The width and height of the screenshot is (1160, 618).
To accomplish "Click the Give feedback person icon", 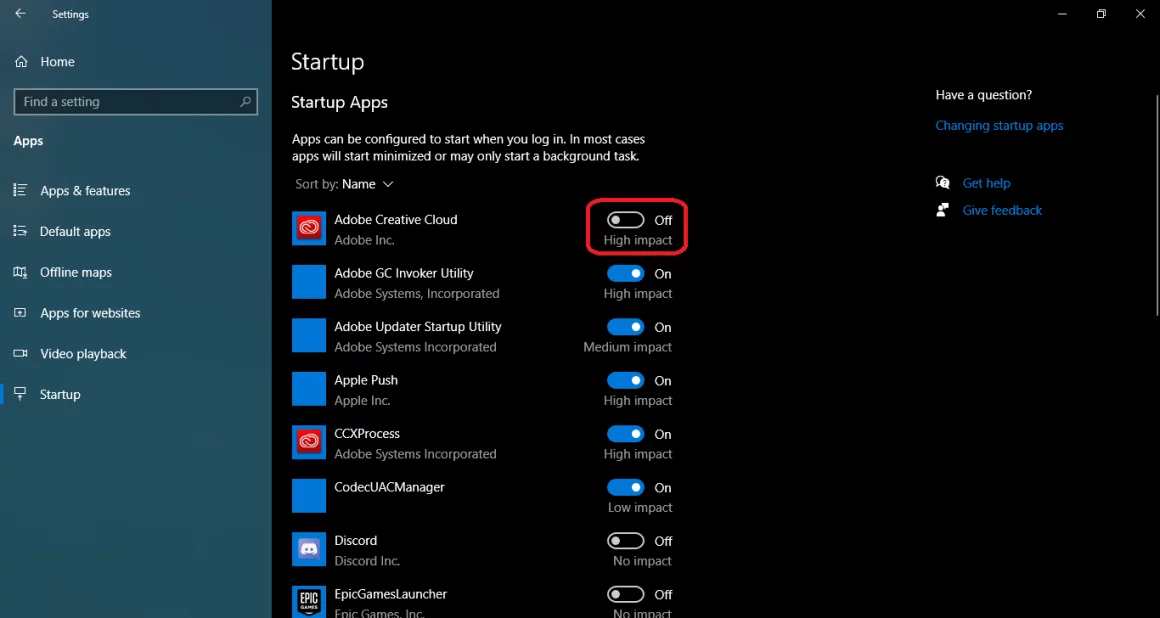I will click(942, 210).
